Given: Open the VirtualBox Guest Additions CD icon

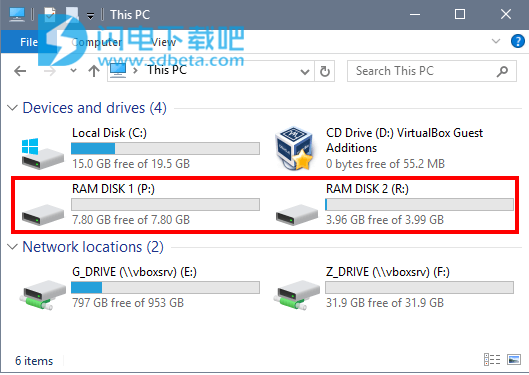Looking at the screenshot, I should (296, 148).
